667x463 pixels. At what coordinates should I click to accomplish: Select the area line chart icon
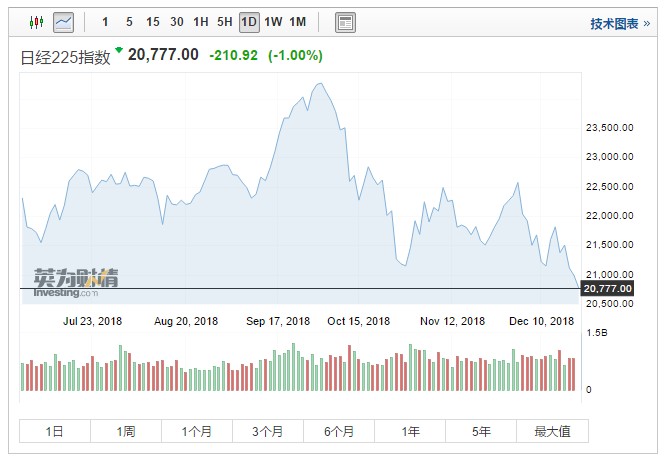(63, 21)
